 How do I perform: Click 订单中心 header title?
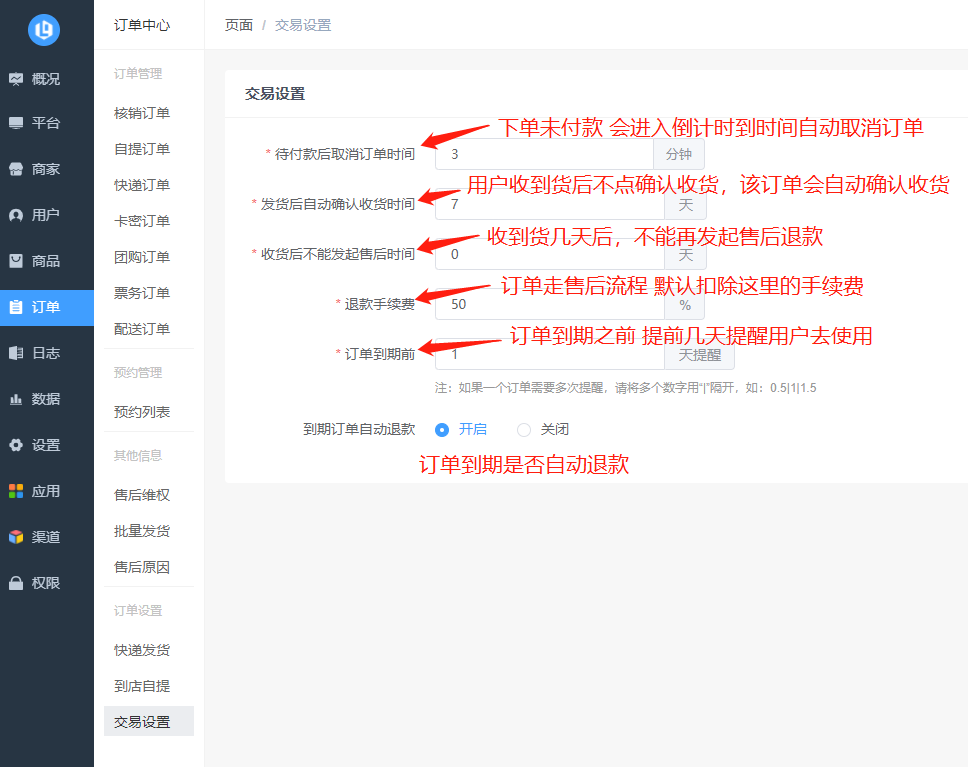[x=142, y=25]
